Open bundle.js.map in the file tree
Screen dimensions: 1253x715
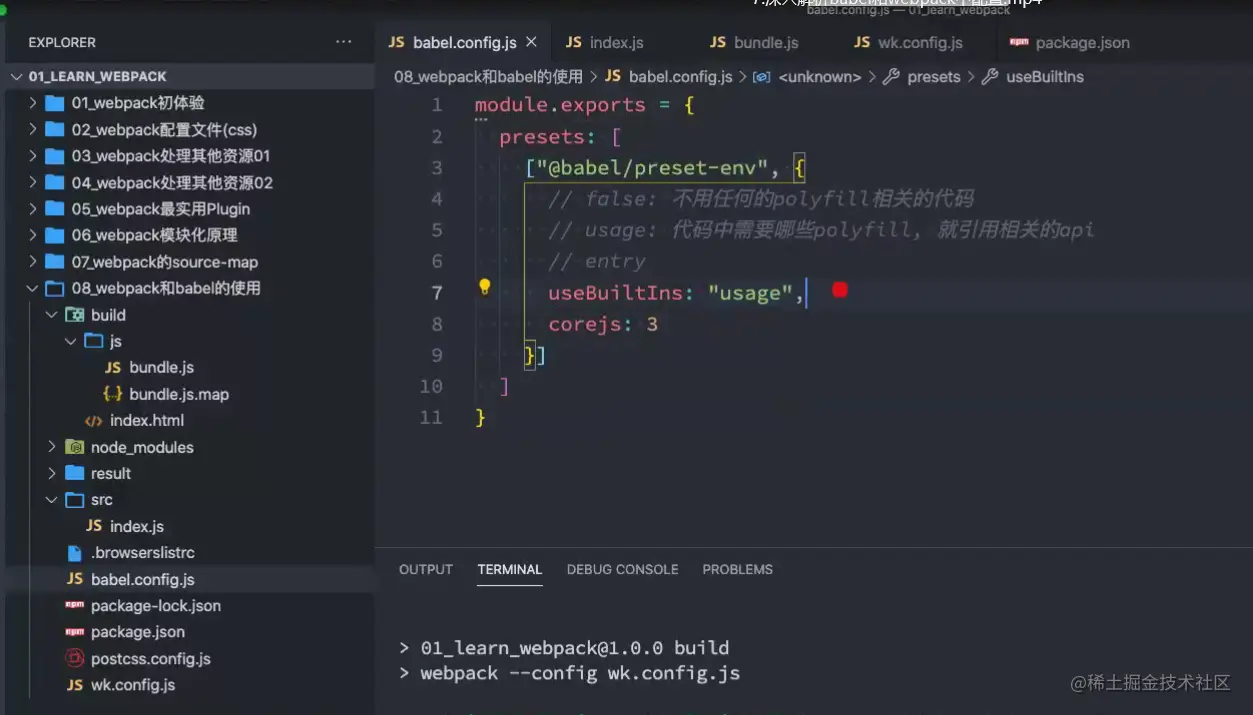tap(179, 394)
